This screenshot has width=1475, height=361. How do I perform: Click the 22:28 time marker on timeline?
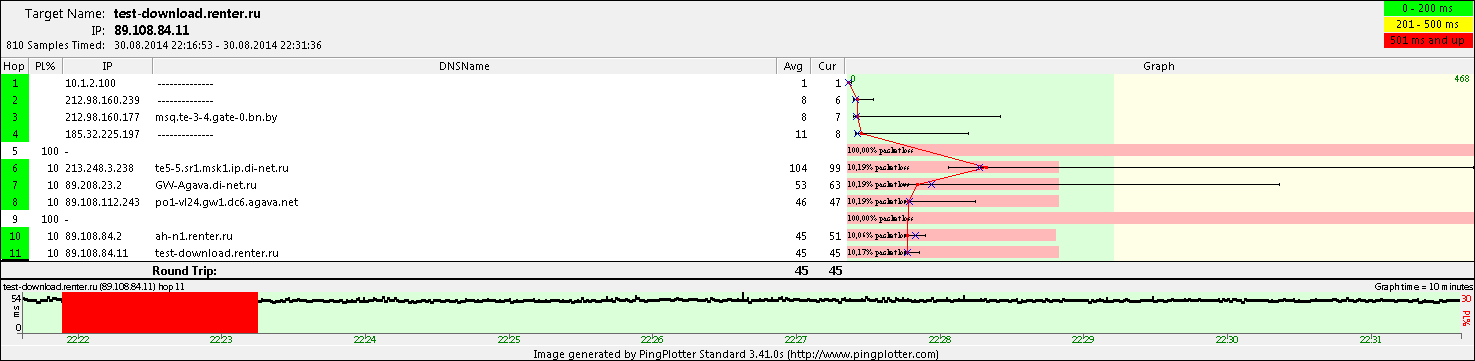[939, 340]
